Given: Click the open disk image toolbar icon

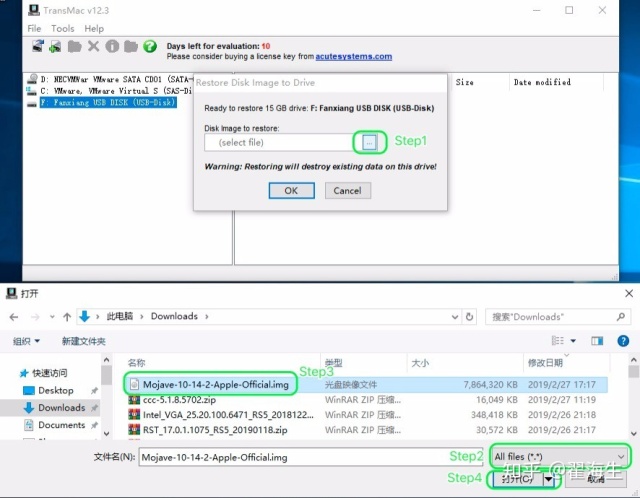Looking at the screenshot, I should click(x=38, y=46).
